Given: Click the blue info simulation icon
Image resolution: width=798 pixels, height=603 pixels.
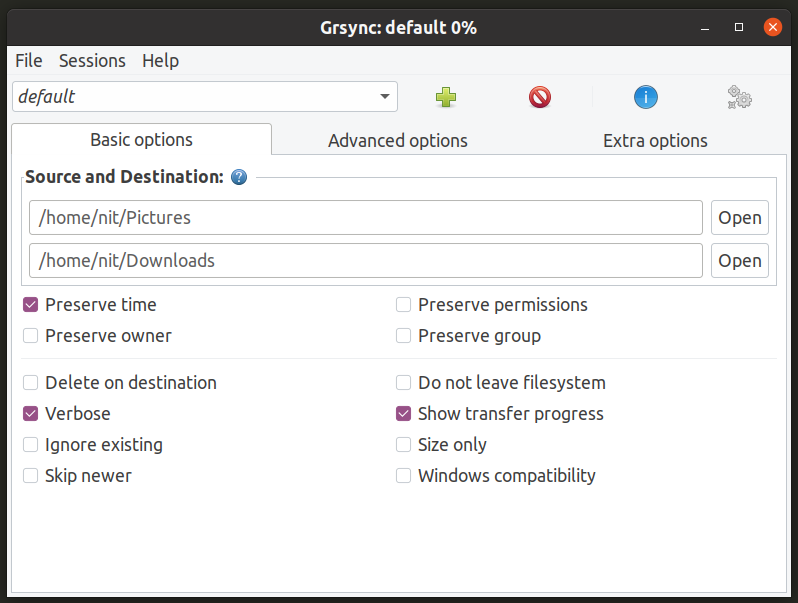Looking at the screenshot, I should click(646, 97).
